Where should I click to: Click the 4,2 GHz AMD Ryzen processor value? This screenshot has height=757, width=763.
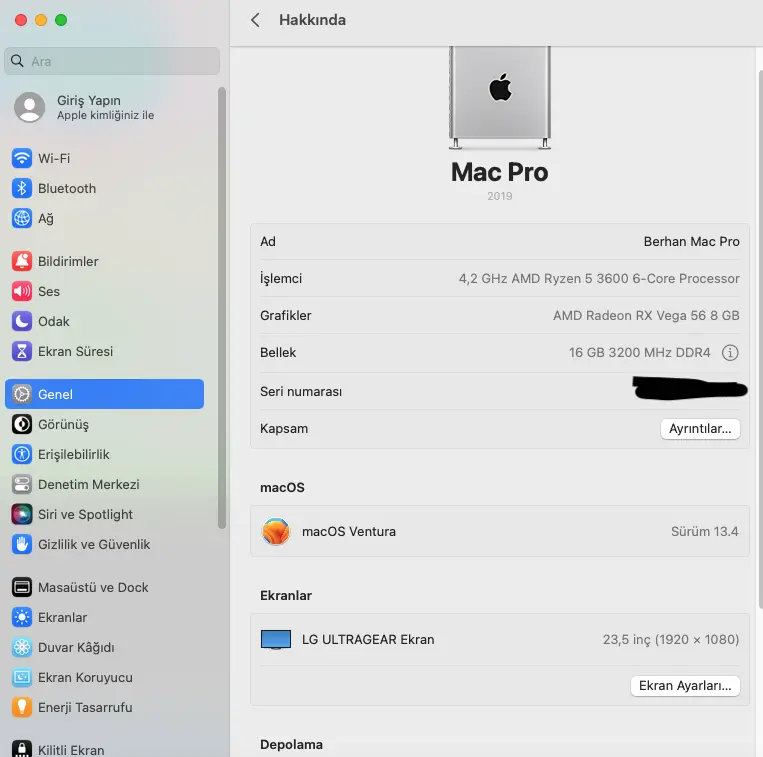(599, 278)
